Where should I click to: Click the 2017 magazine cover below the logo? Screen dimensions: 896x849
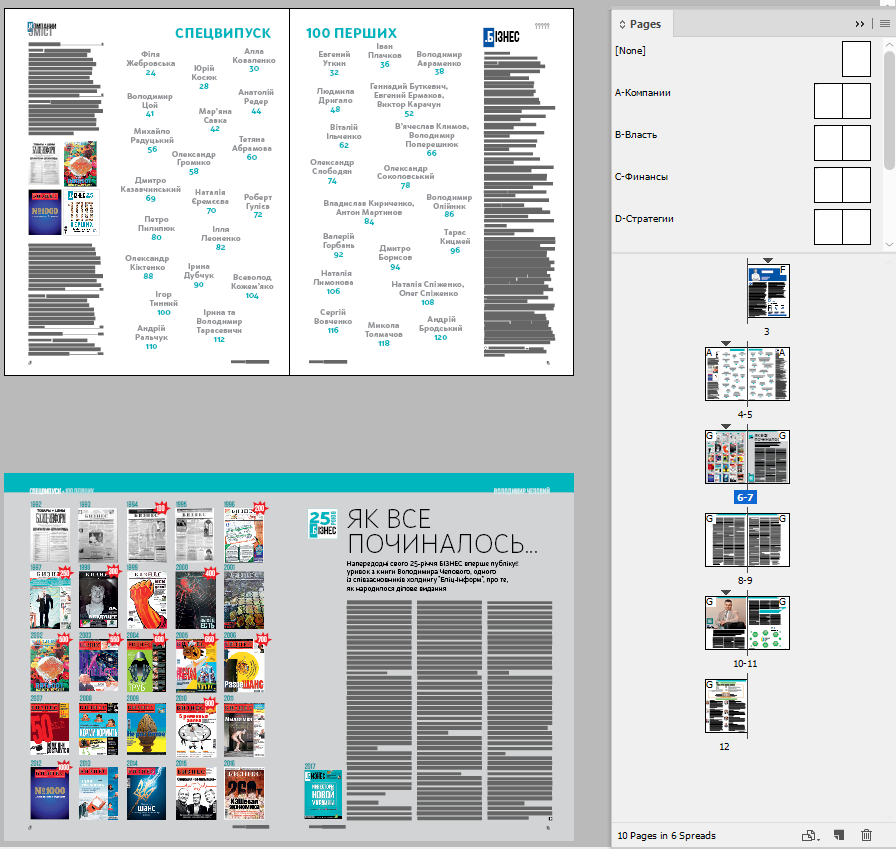(323, 794)
